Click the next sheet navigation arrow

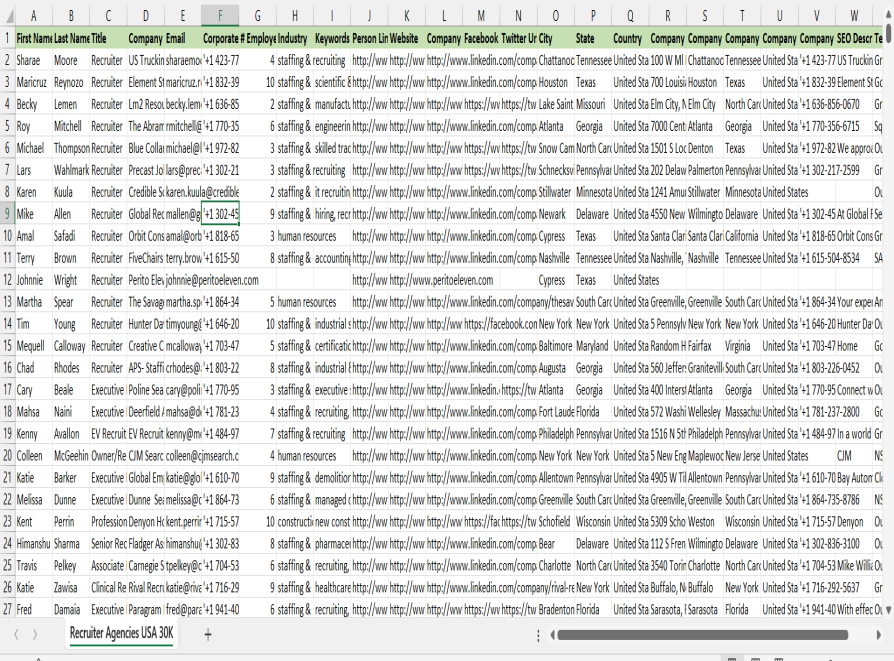35,634
